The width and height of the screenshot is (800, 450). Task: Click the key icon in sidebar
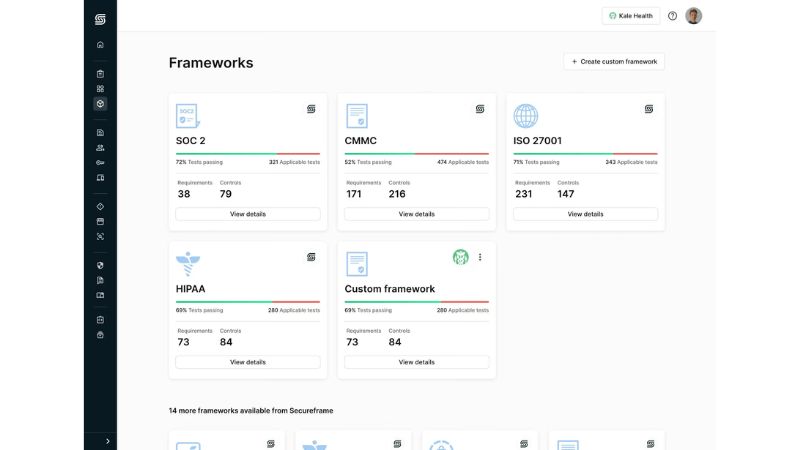100,163
